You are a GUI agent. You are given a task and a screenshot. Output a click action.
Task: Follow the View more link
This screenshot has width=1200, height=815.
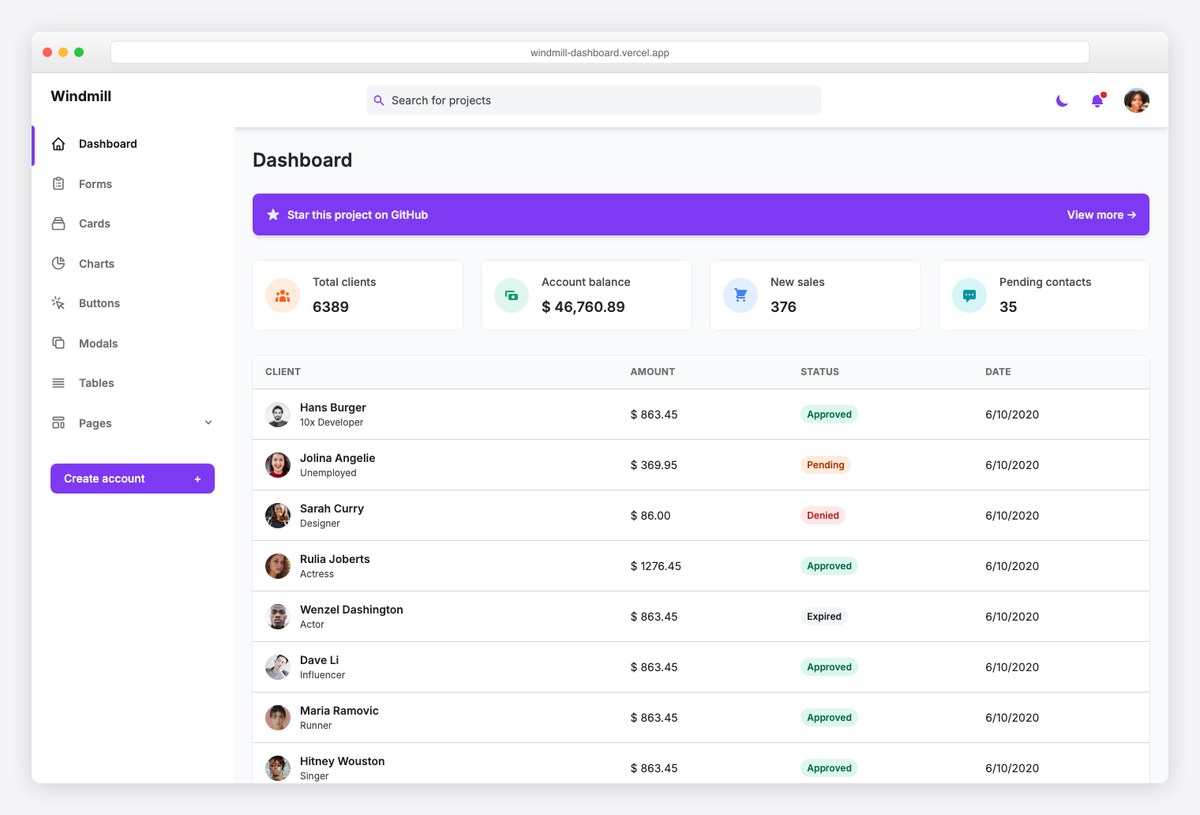[1101, 215]
